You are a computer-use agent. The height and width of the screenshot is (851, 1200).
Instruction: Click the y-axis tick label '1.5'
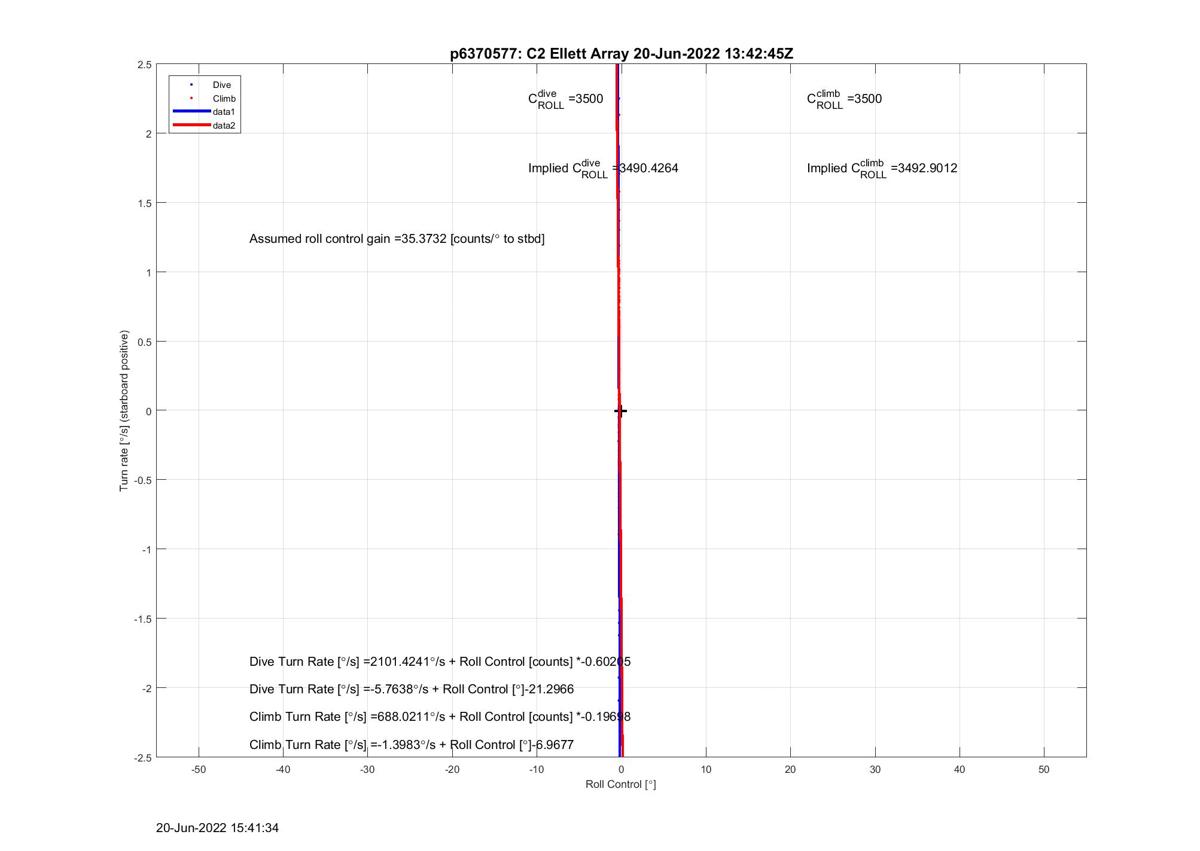(144, 203)
